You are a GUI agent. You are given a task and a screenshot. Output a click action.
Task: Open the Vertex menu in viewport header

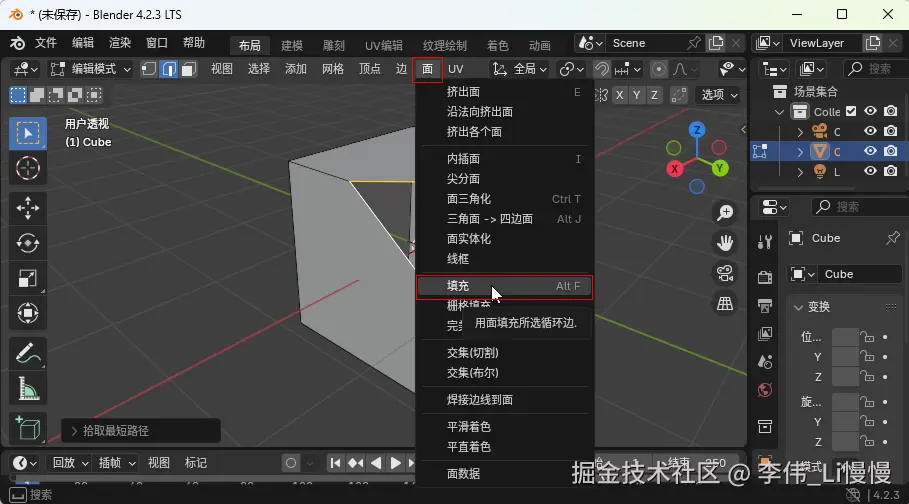pos(369,69)
